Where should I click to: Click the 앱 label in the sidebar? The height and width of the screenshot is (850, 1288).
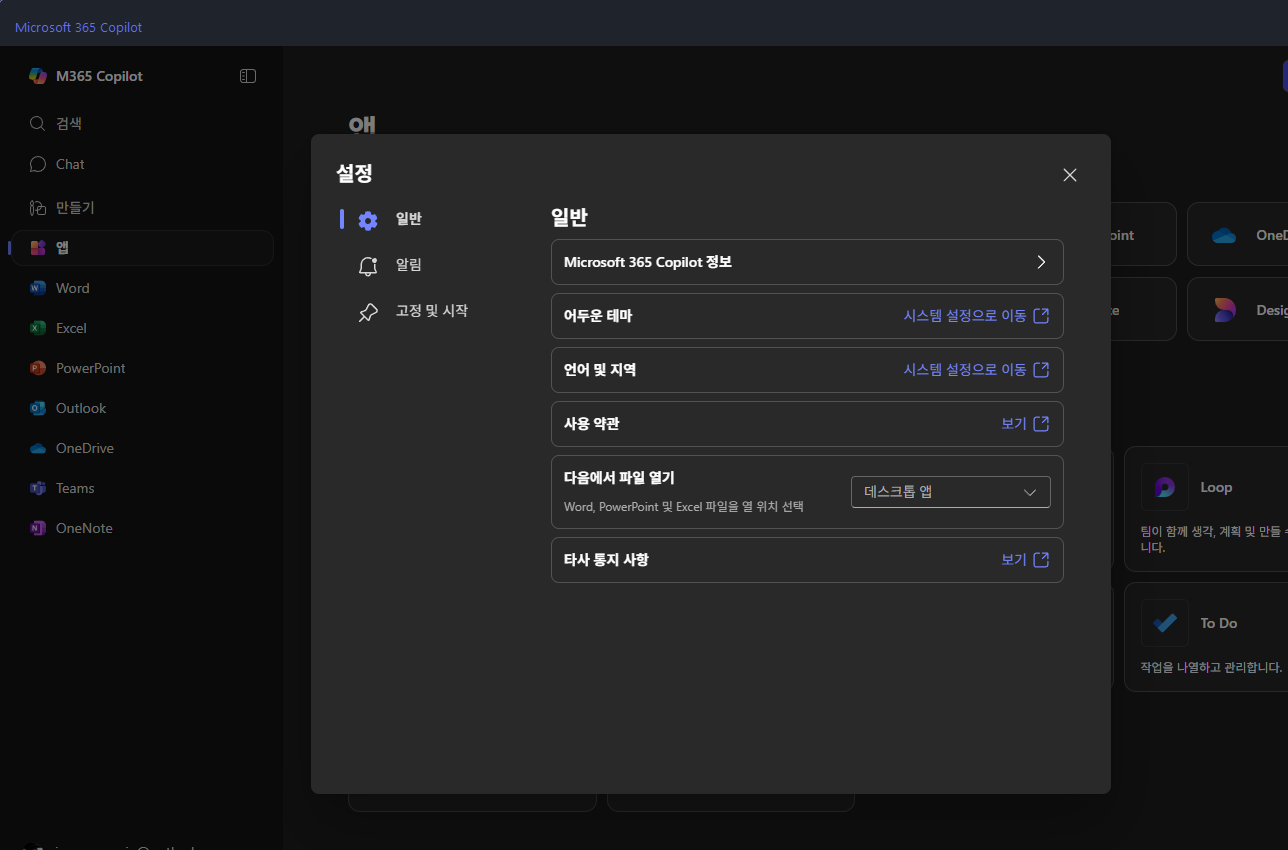click(x=62, y=248)
